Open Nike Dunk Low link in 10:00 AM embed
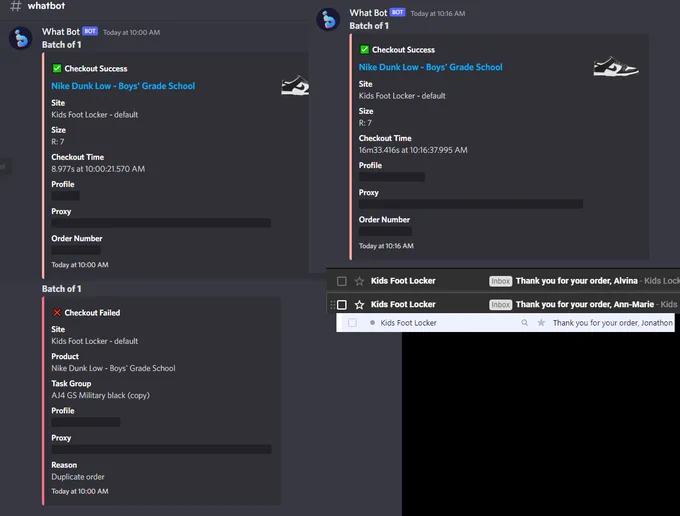The width and height of the screenshot is (680, 516). click(123, 86)
